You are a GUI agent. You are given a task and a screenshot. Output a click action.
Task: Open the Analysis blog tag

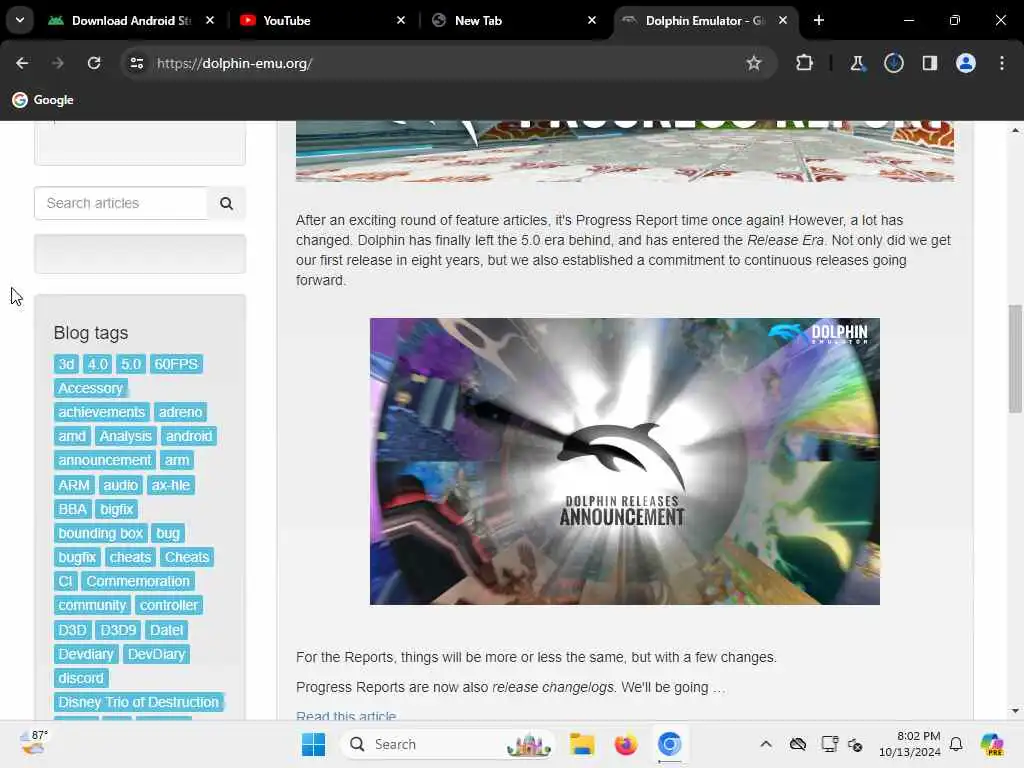tap(125, 436)
